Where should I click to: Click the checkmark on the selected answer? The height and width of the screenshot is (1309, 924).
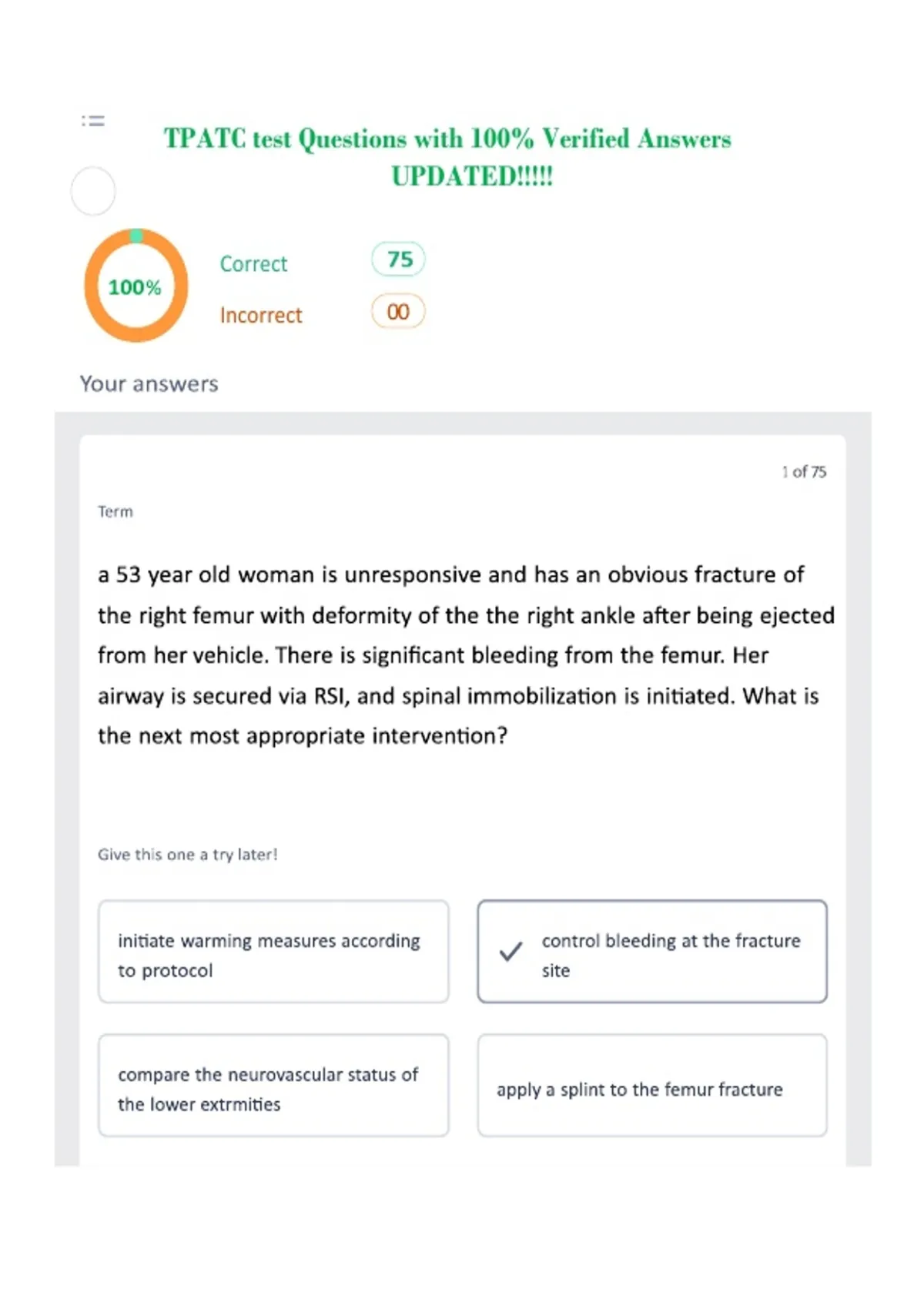(511, 952)
